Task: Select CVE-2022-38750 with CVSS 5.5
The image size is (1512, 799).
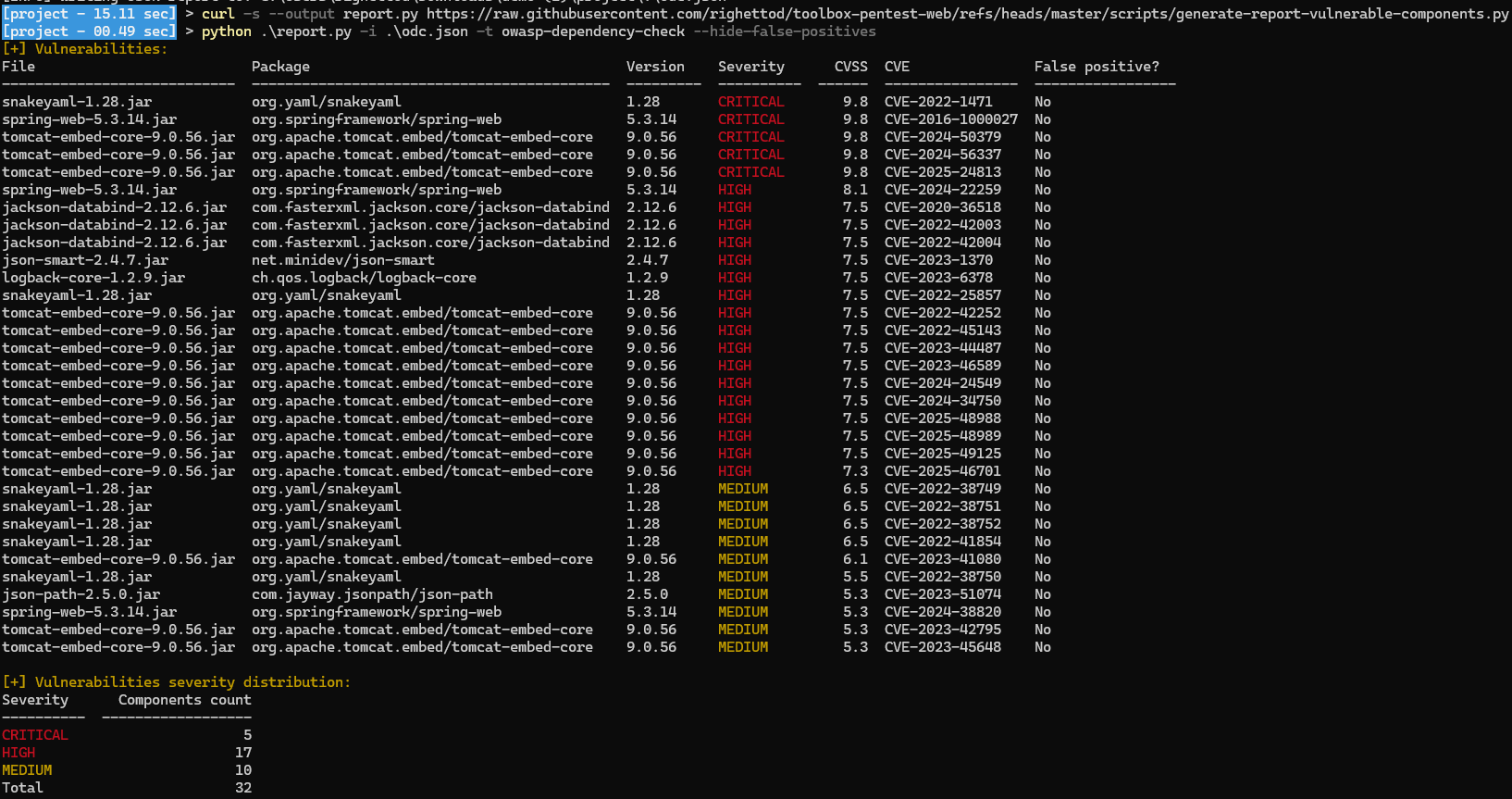Action: point(943,577)
